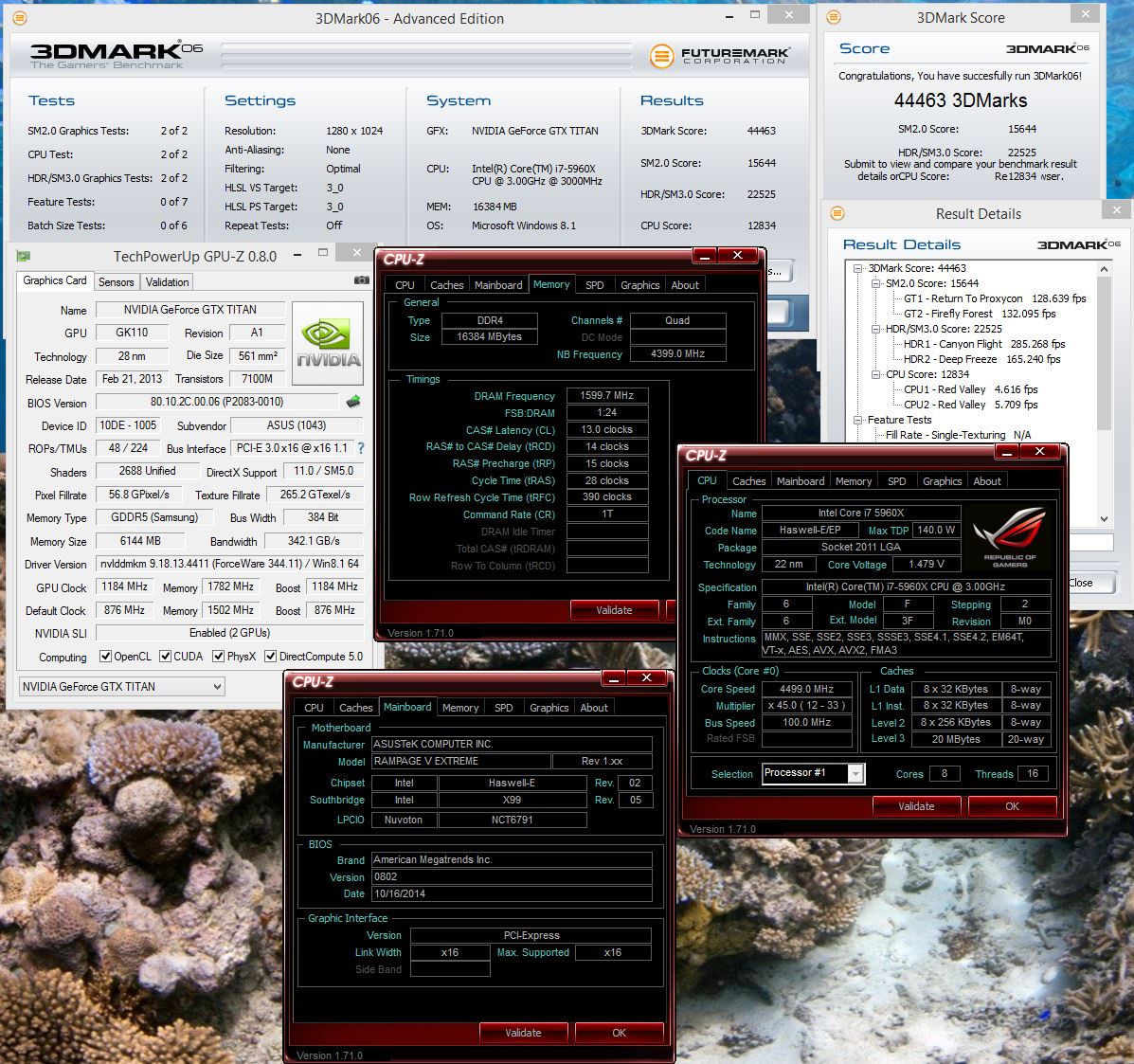Click the 3DMark06 title bar orange icon
Image resolution: width=1134 pixels, height=1064 pixels.
tap(20, 18)
